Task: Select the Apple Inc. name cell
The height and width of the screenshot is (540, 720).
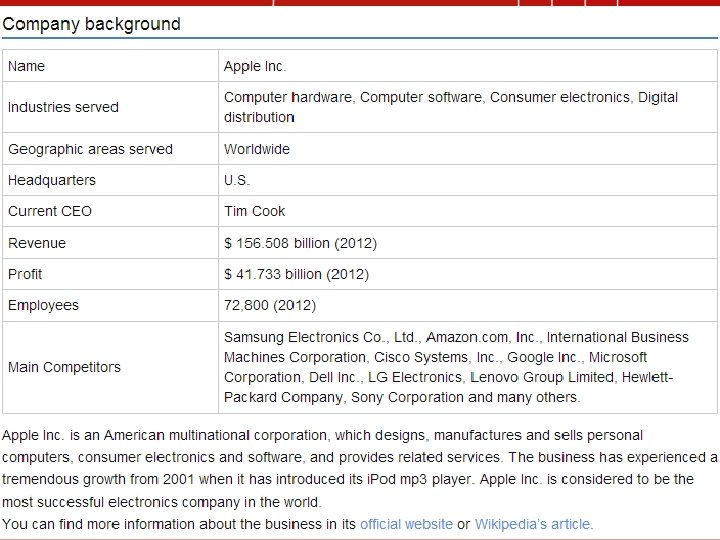Action: 255,66
